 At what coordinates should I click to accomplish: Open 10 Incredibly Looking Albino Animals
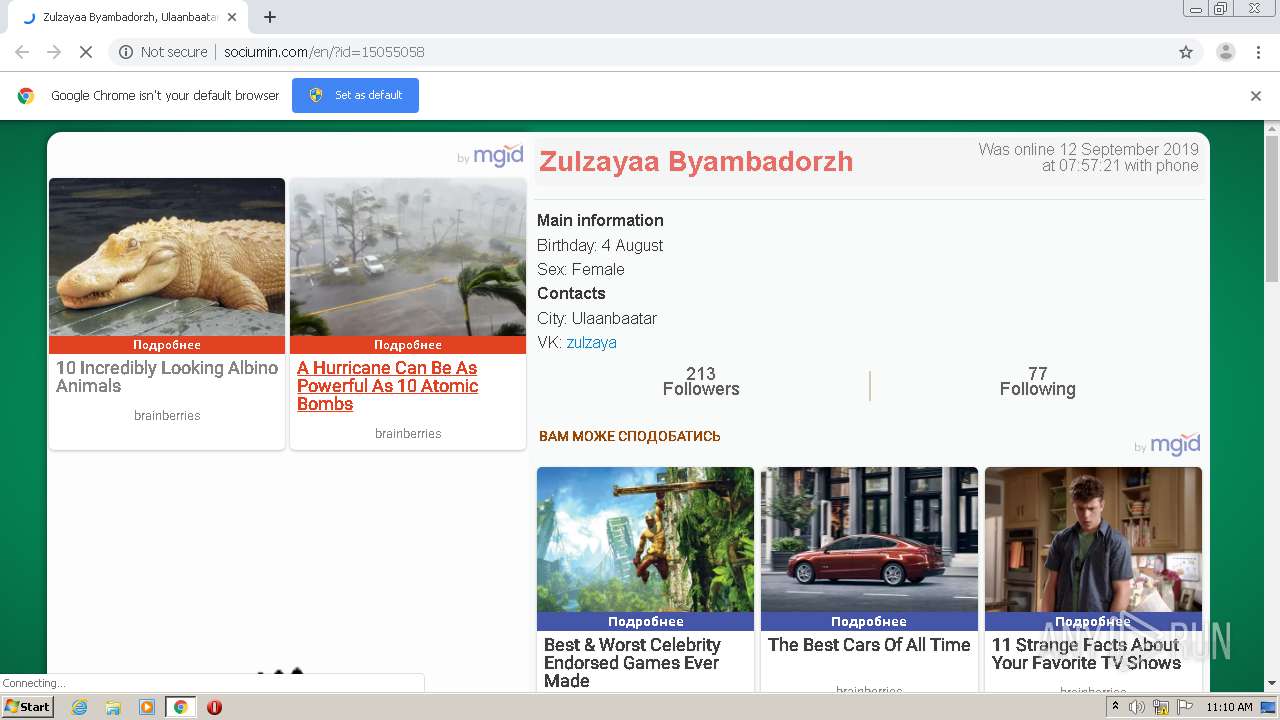pyautogui.click(x=167, y=377)
